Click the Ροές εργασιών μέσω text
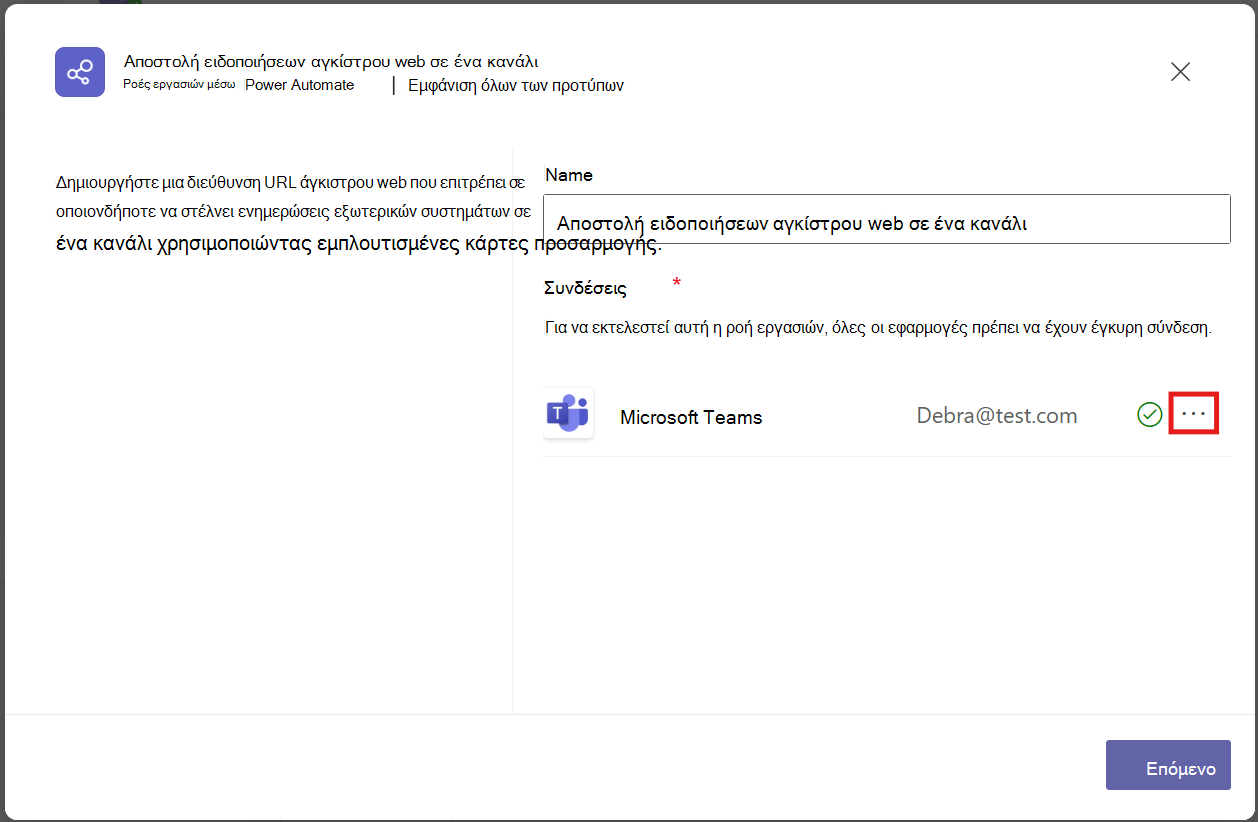 coord(179,85)
